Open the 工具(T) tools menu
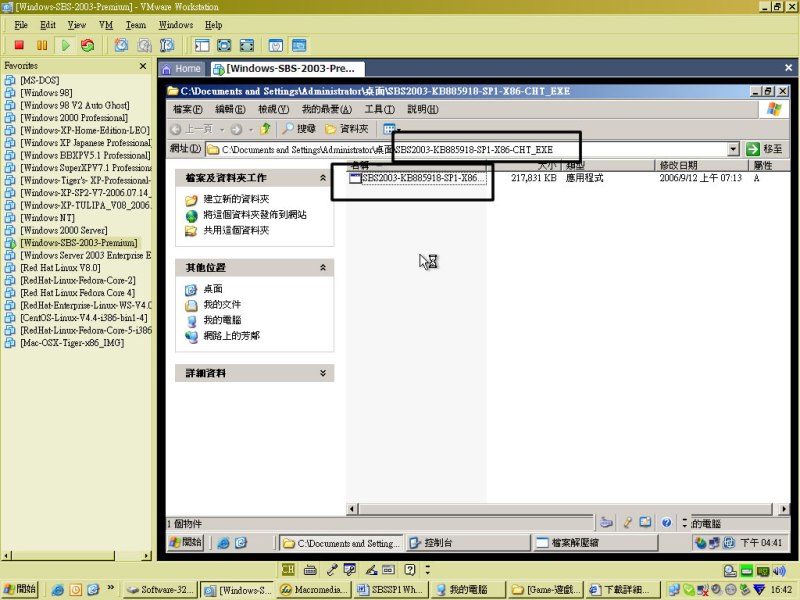This screenshot has height=600, width=800. [380, 109]
